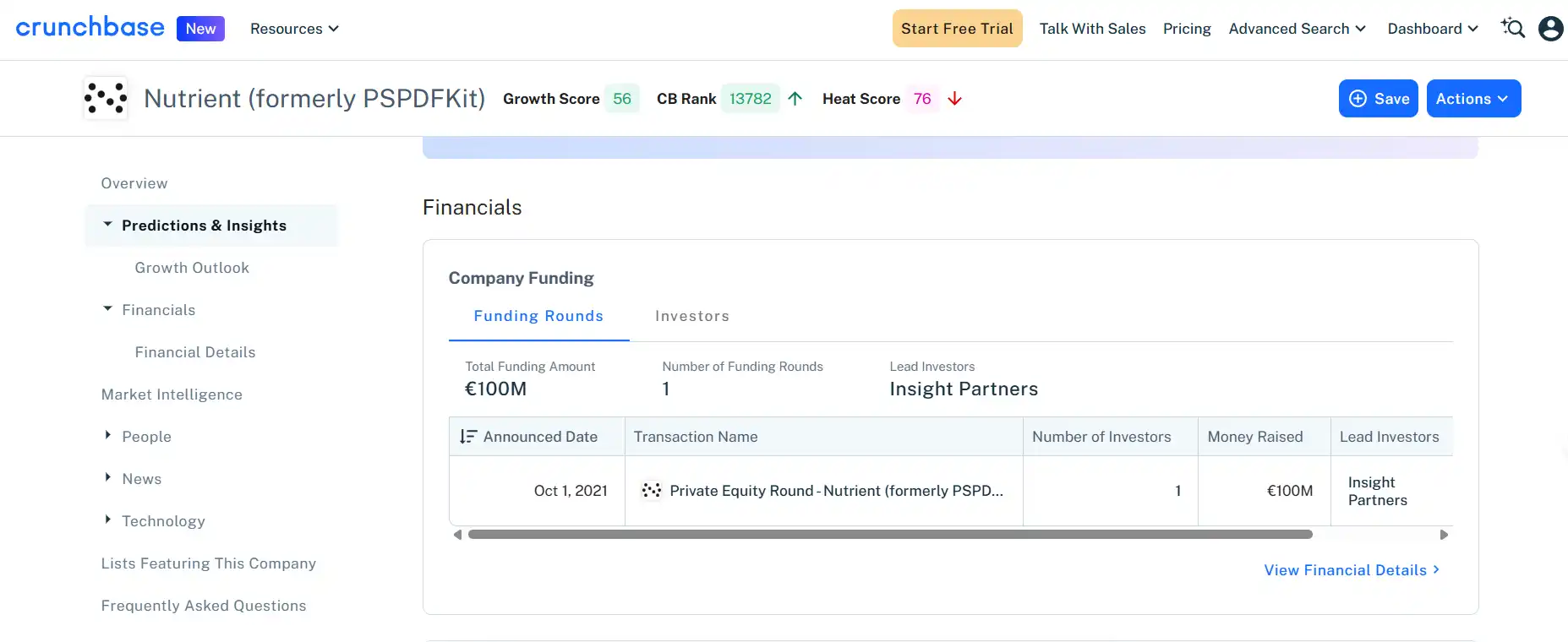Open the AI search magnifier icon
1568x642 pixels.
coord(1512,28)
